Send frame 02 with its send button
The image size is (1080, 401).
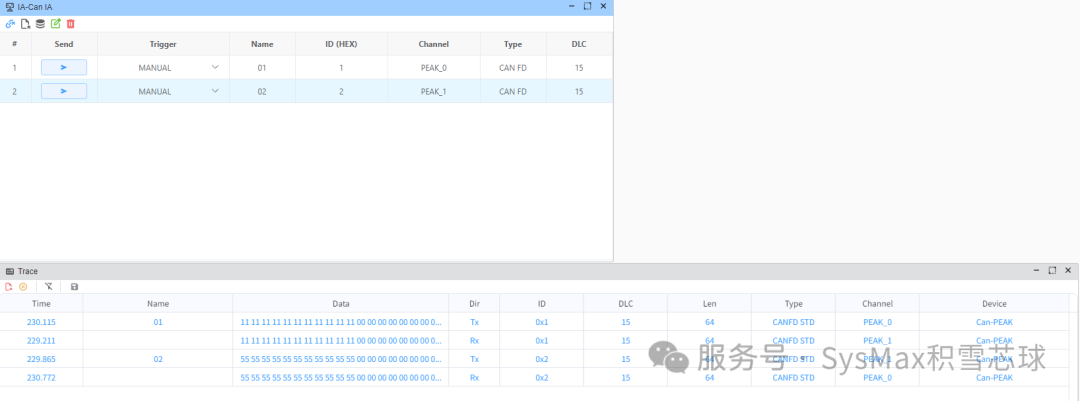click(64, 91)
